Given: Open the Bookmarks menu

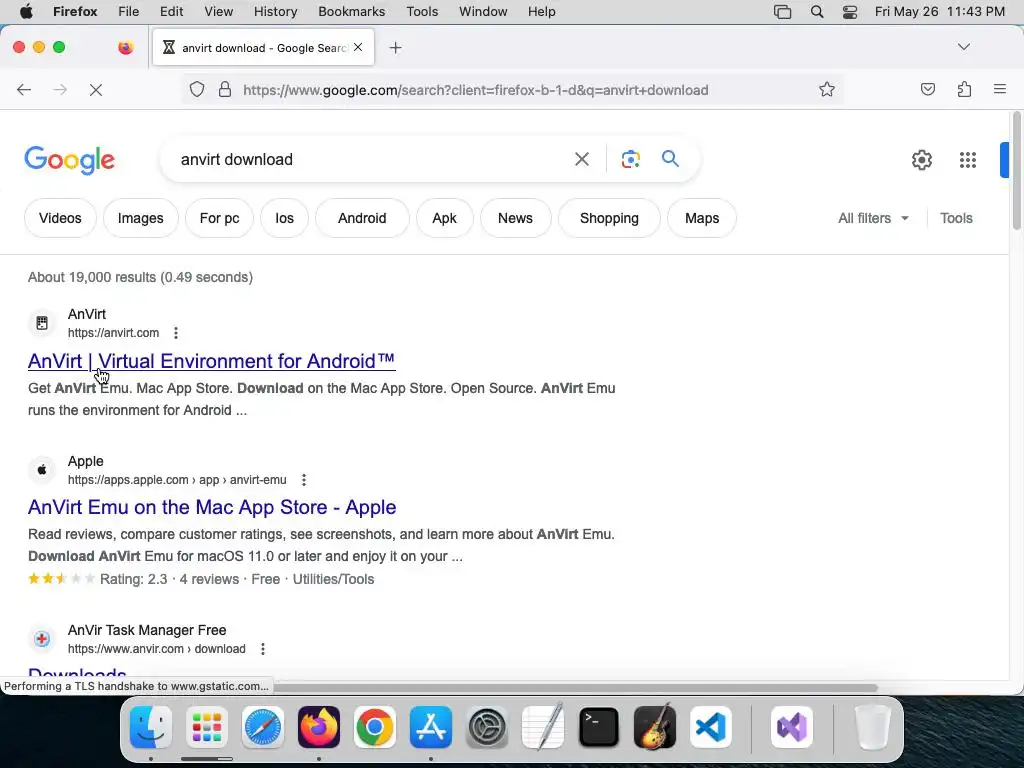Looking at the screenshot, I should point(351,12).
